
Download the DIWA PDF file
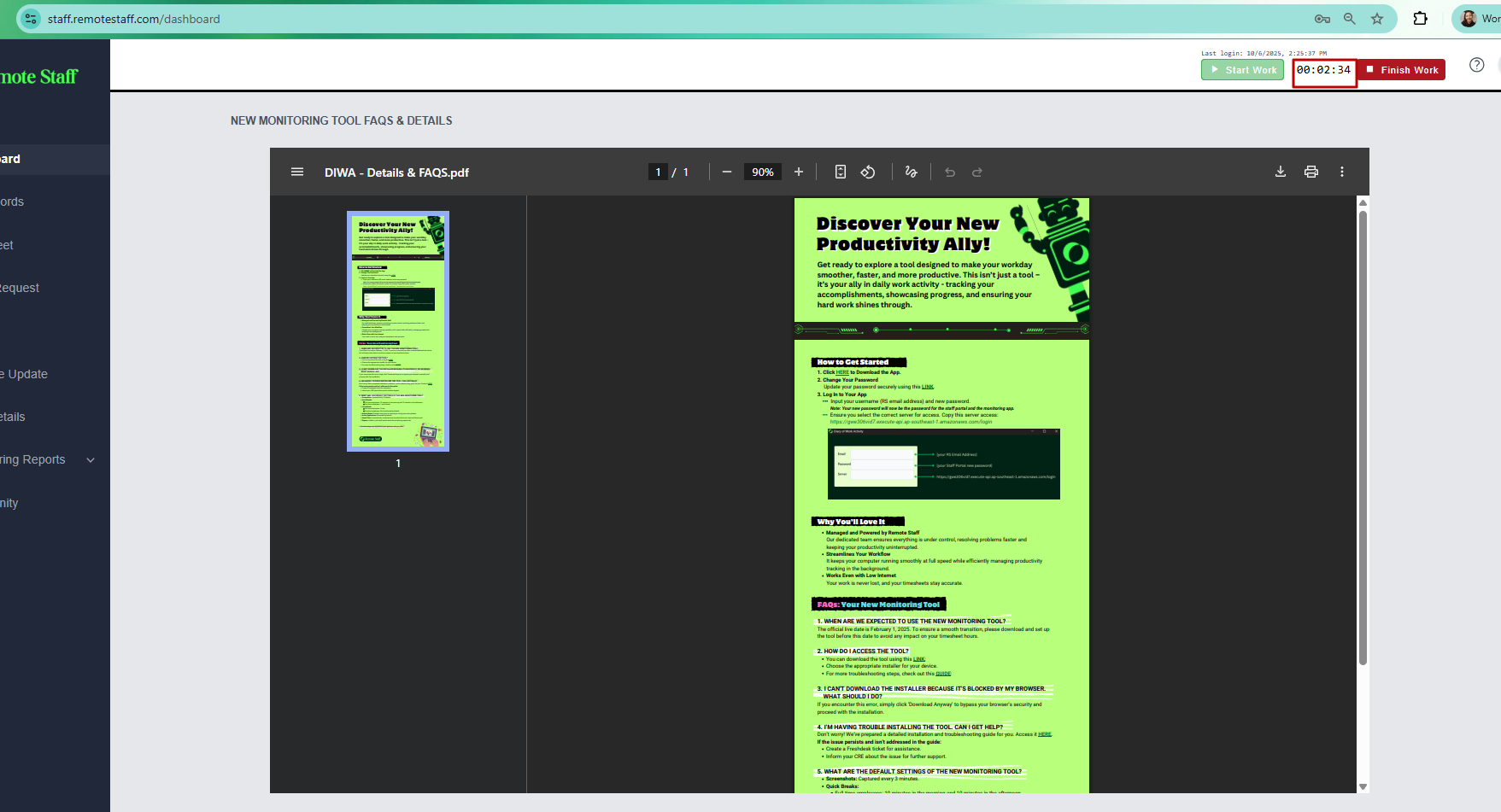[x=1281, y=172]
